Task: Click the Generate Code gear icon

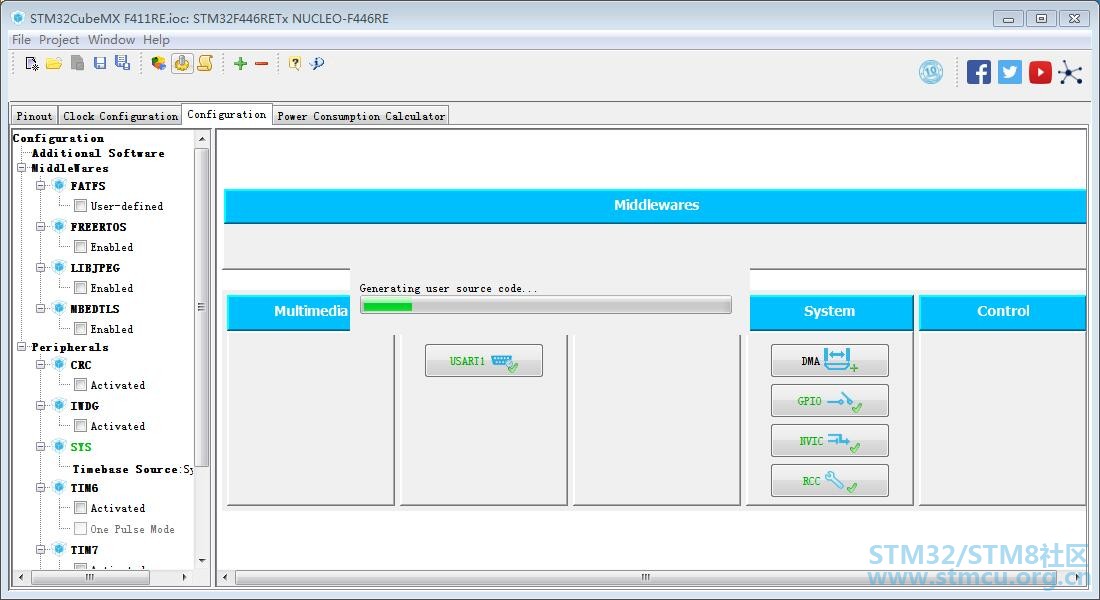Action: tap(182, 63)
